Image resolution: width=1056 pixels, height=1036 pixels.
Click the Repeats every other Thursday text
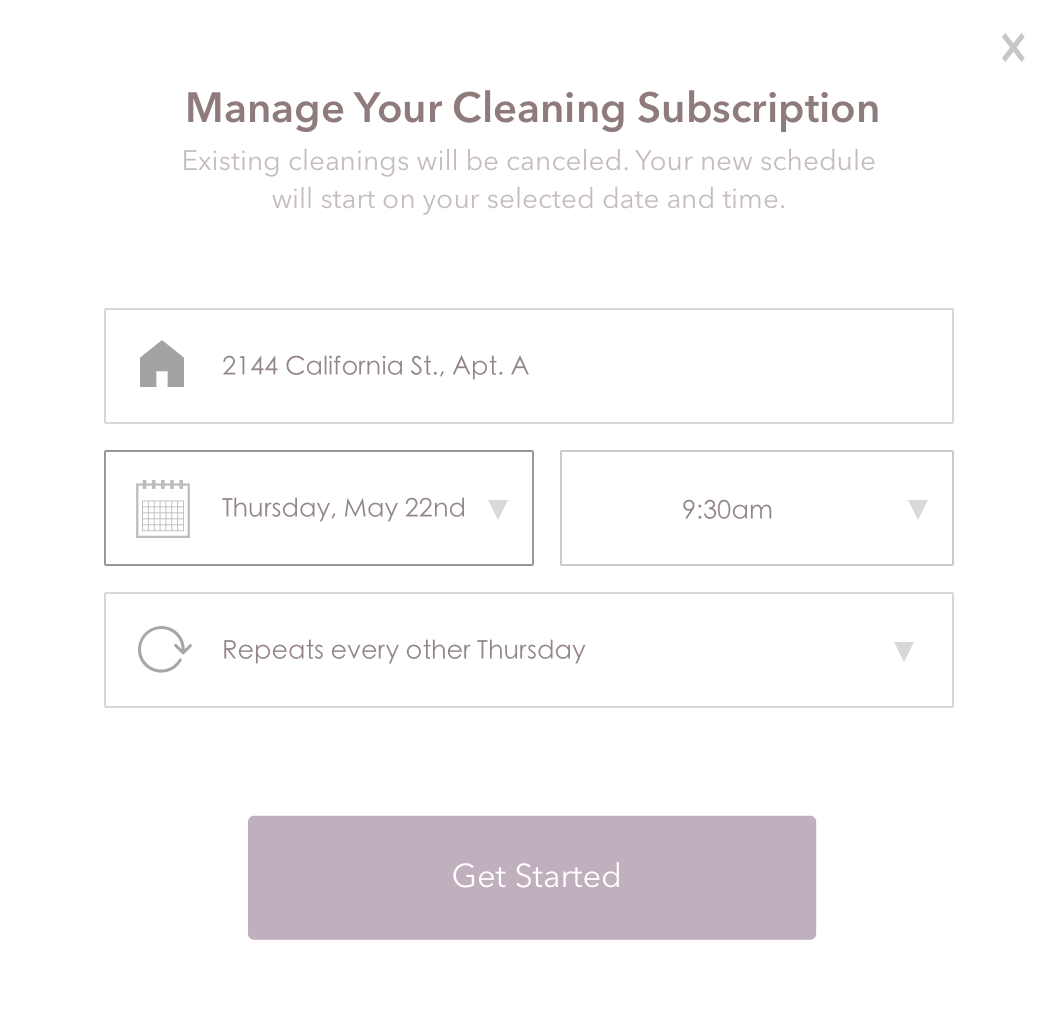[x=403, y=650]
